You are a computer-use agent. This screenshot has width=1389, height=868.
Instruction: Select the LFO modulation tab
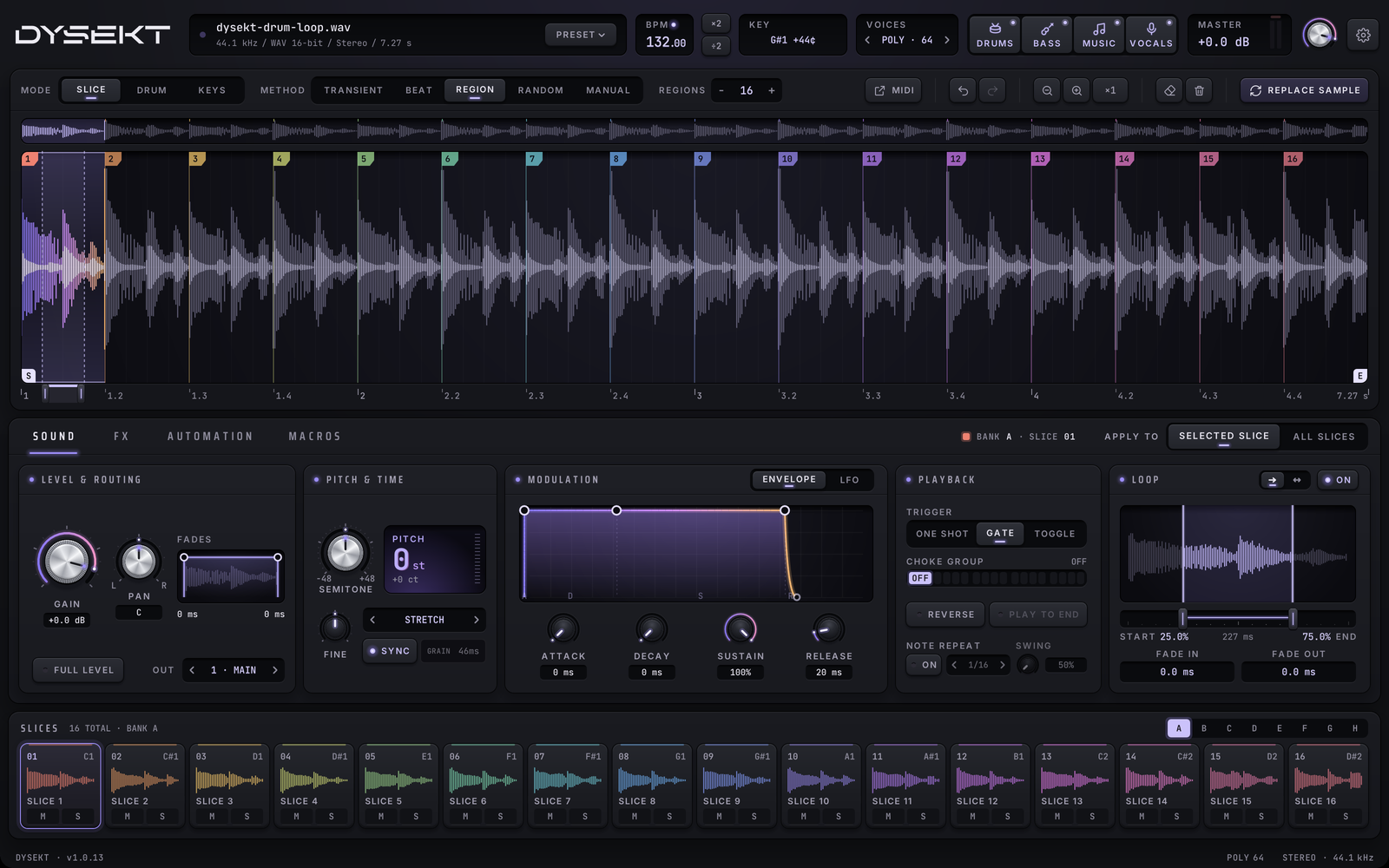849,480
